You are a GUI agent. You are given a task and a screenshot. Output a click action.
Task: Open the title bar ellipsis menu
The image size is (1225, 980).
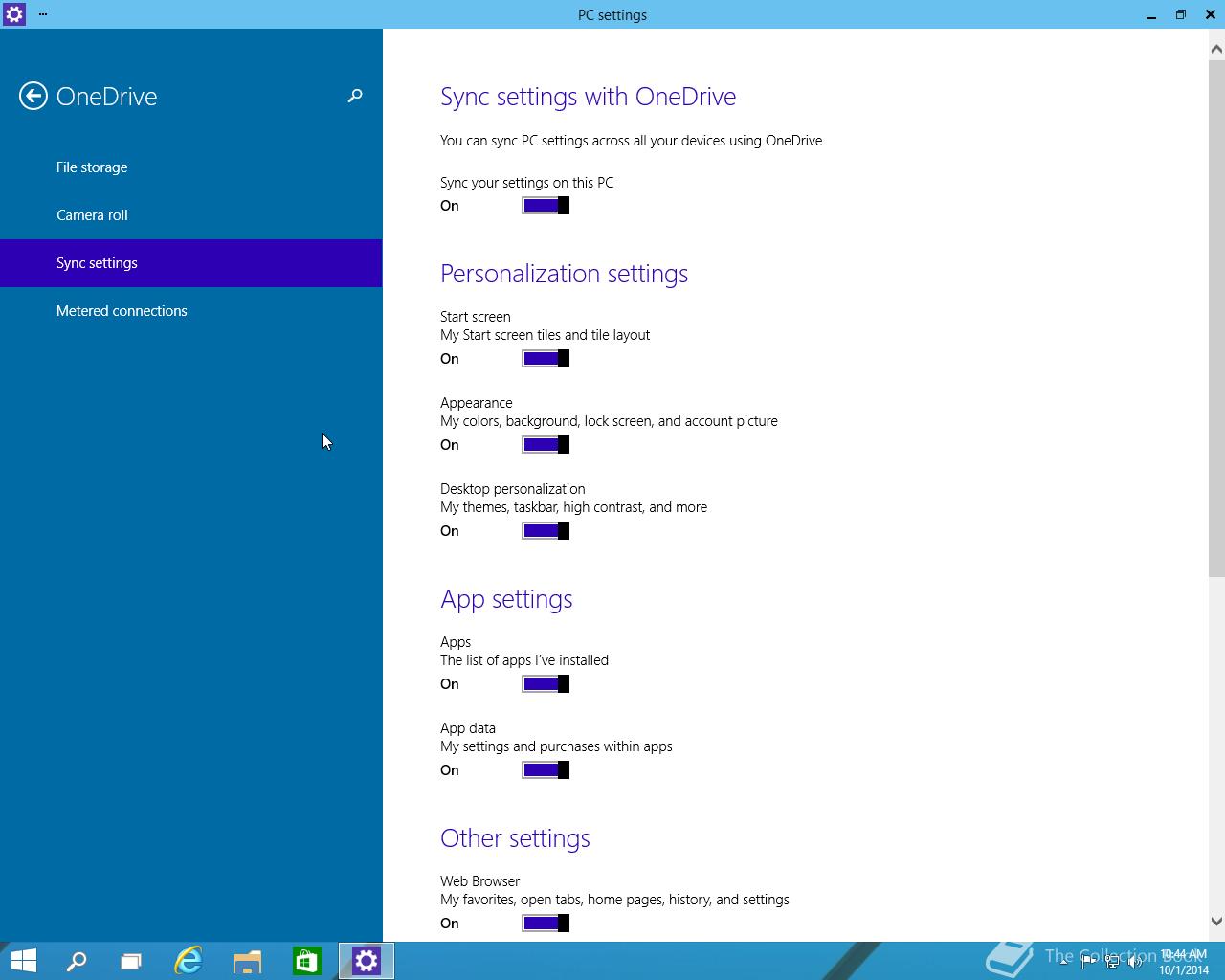43,14
